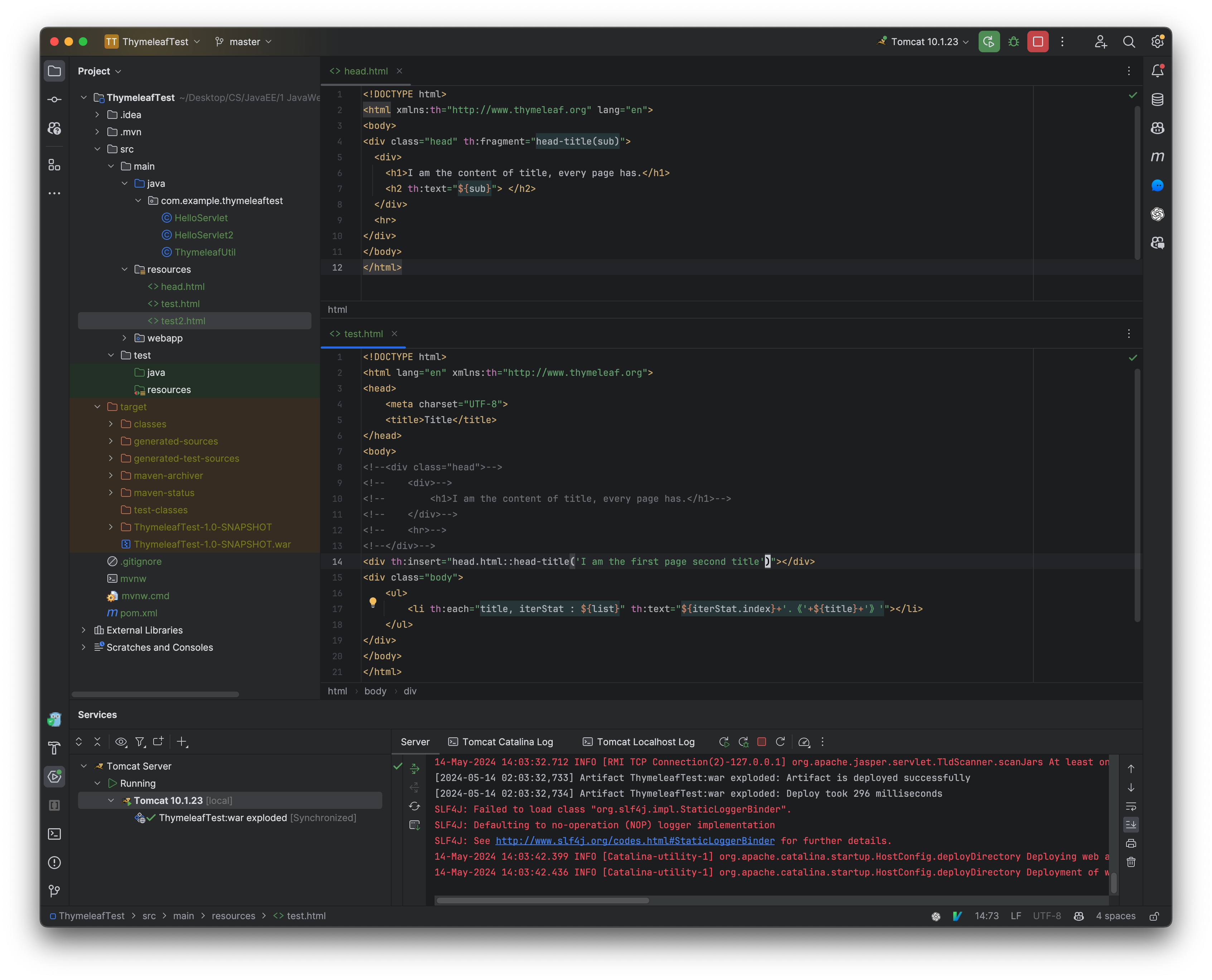Stop Tomcat with the red square button
This screenshot has height=980, width=1212.
tap(1038, 41)
